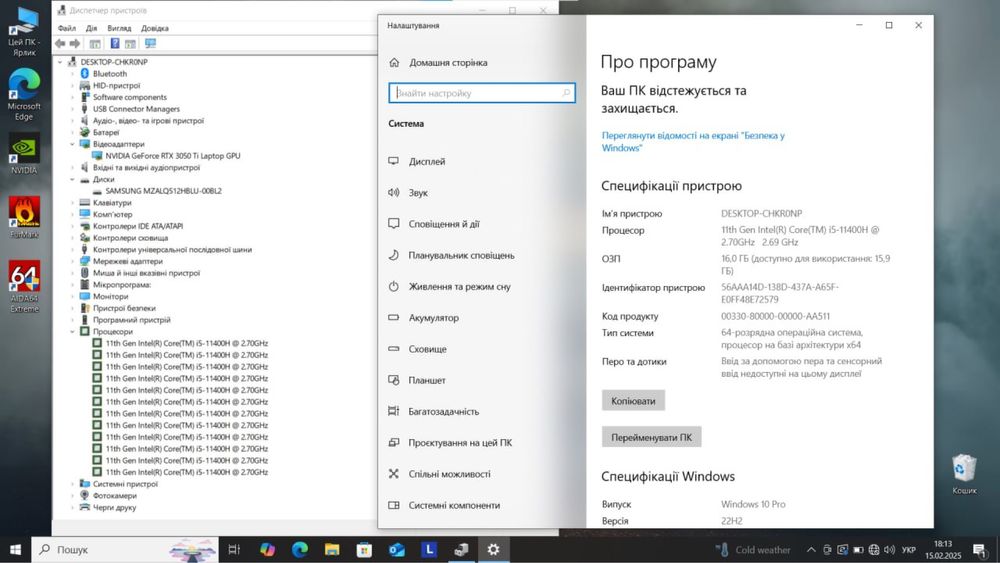Click the blue Help icon in Device Manager toolbar
This screenshot has width=1000, height=563.
115,43
